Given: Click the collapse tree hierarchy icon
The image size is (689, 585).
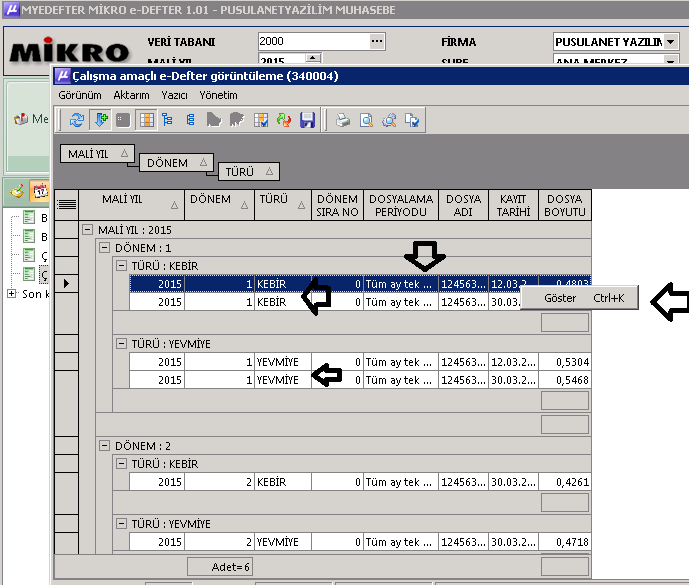Looking at the screenshot, I should 190,120.
